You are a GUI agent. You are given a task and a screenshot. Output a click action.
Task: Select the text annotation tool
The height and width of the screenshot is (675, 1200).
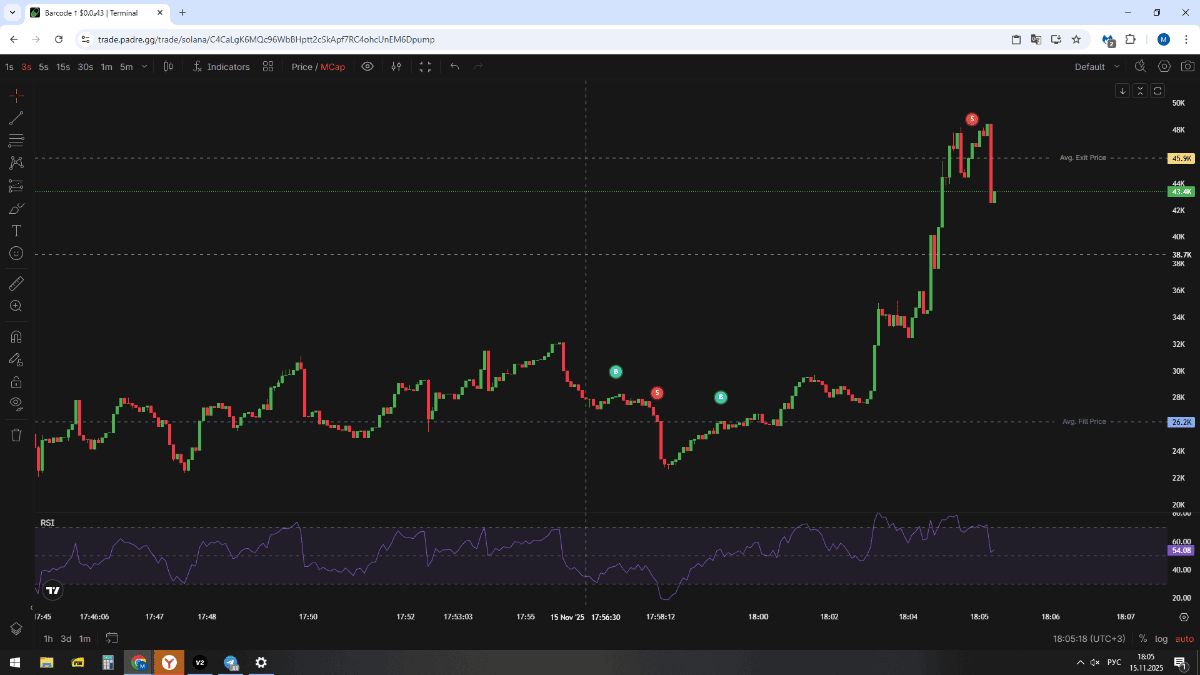point(16,231)
